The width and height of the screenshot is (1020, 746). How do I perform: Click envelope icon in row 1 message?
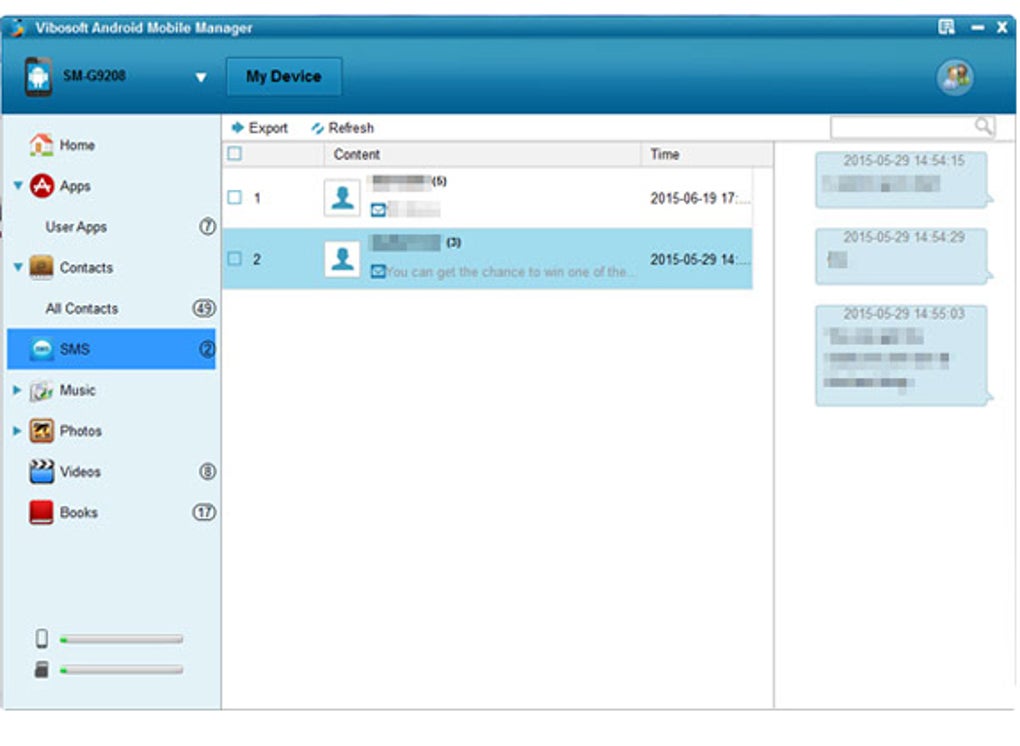[378, 210]
